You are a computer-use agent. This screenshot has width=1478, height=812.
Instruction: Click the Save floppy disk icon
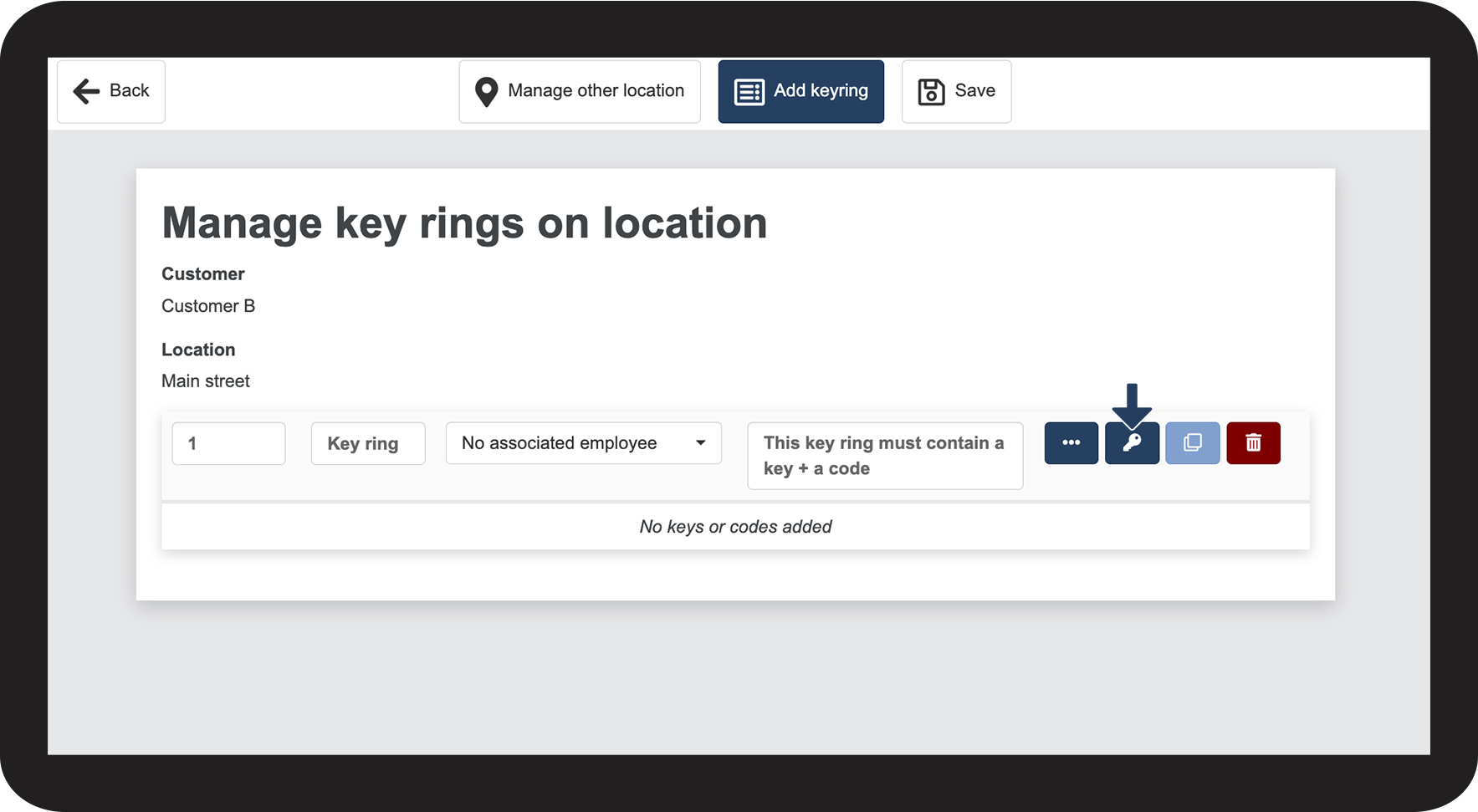click(x=931, y=92)
